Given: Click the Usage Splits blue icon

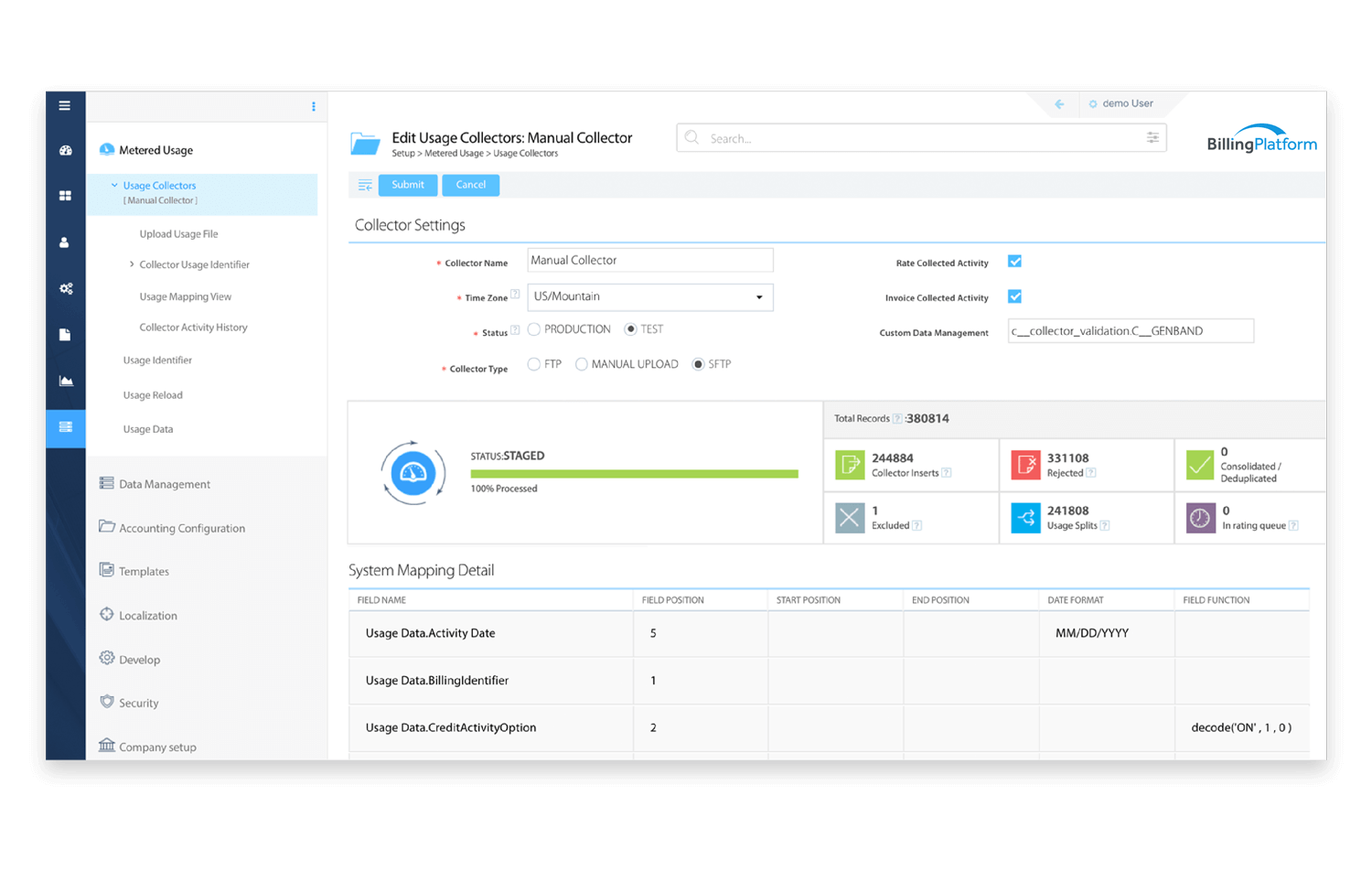Looking at the screenshot, I should click(x=1025, y=518).
